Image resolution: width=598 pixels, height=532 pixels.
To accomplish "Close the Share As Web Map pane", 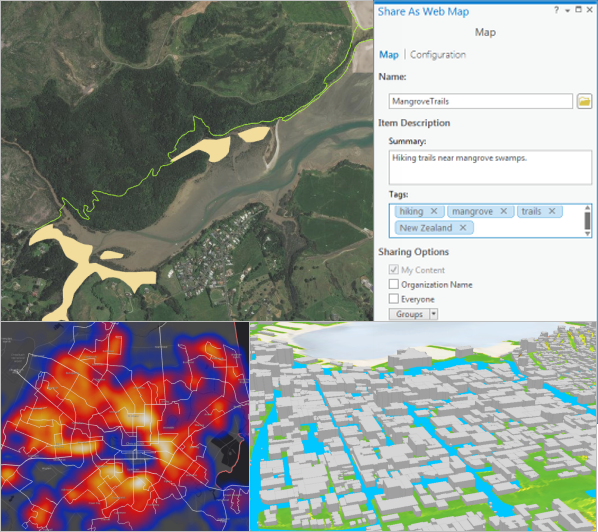I will pos(590,10).
